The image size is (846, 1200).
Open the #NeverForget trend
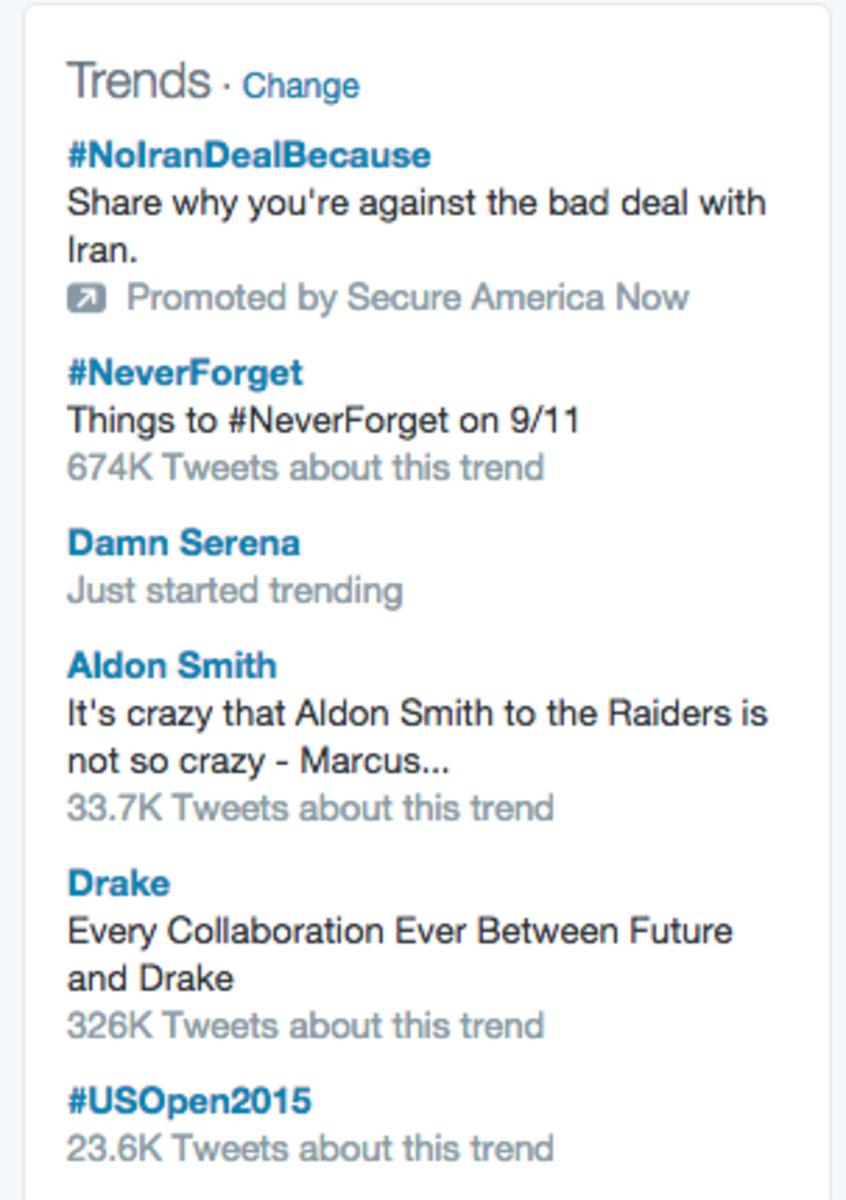pyautogui.click(x=185, y=373)
